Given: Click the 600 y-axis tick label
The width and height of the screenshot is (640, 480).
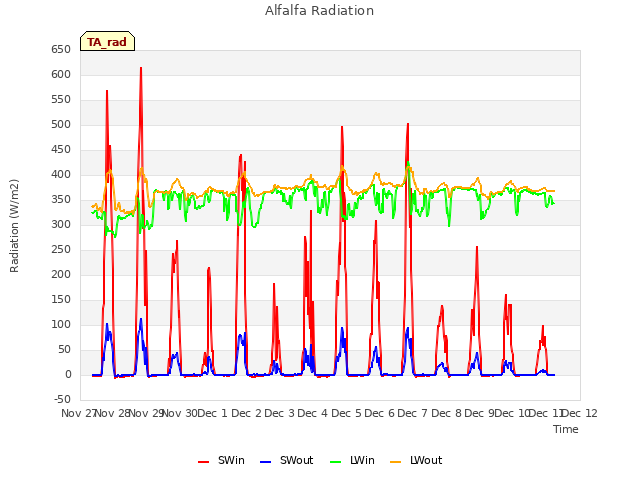Looking at the screenshot, I should point(61,74).
